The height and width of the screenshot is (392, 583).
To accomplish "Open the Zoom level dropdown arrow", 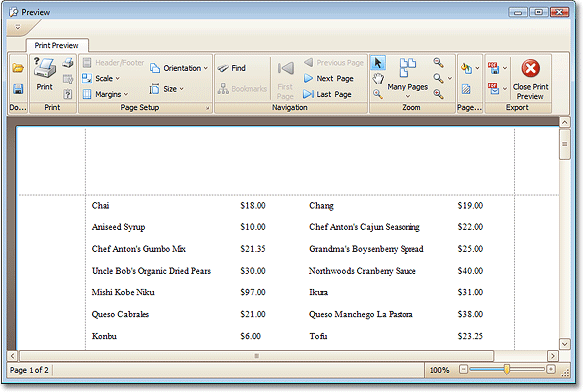I will [x=450, y=78].
